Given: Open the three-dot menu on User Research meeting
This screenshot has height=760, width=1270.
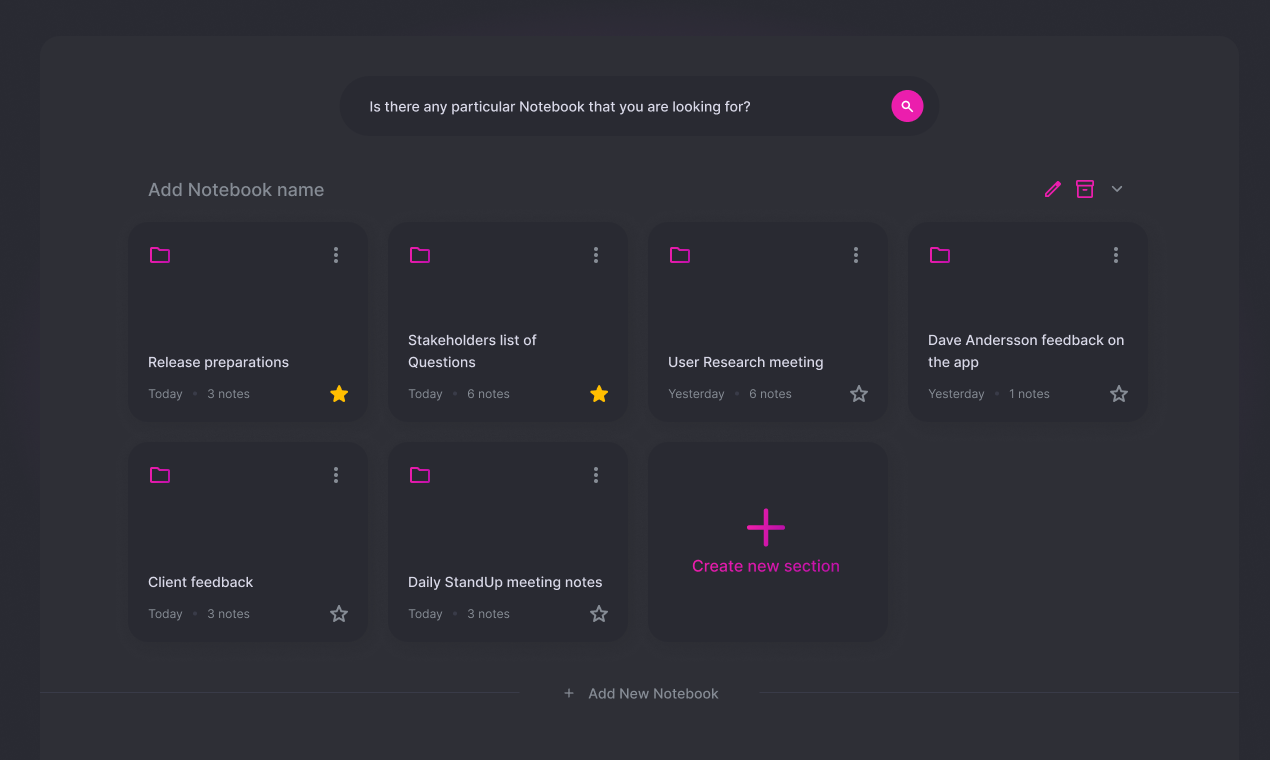Looking at the screenshot, I should click(x=856, y=255).
